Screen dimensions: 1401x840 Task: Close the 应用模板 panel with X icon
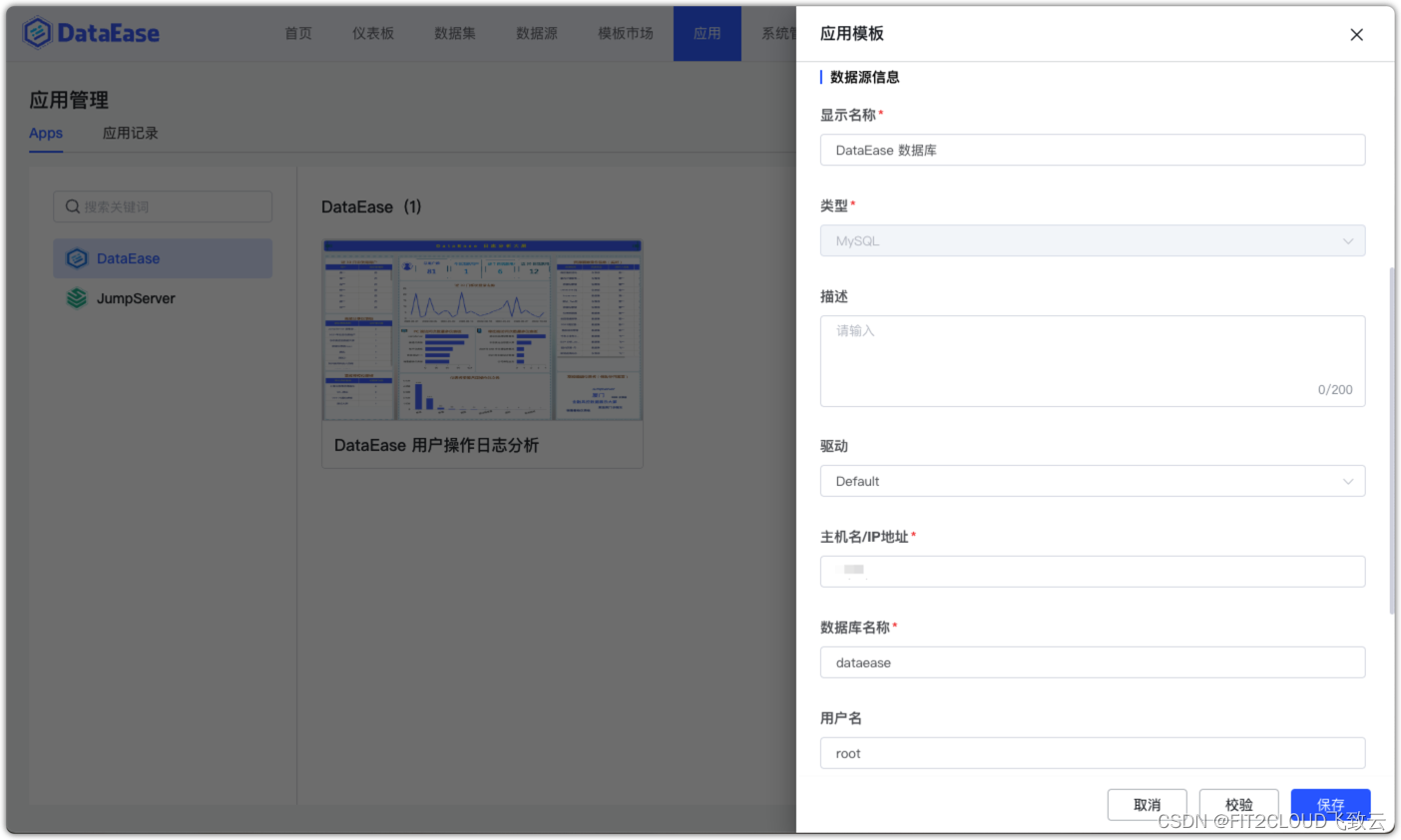(1356, 34)
